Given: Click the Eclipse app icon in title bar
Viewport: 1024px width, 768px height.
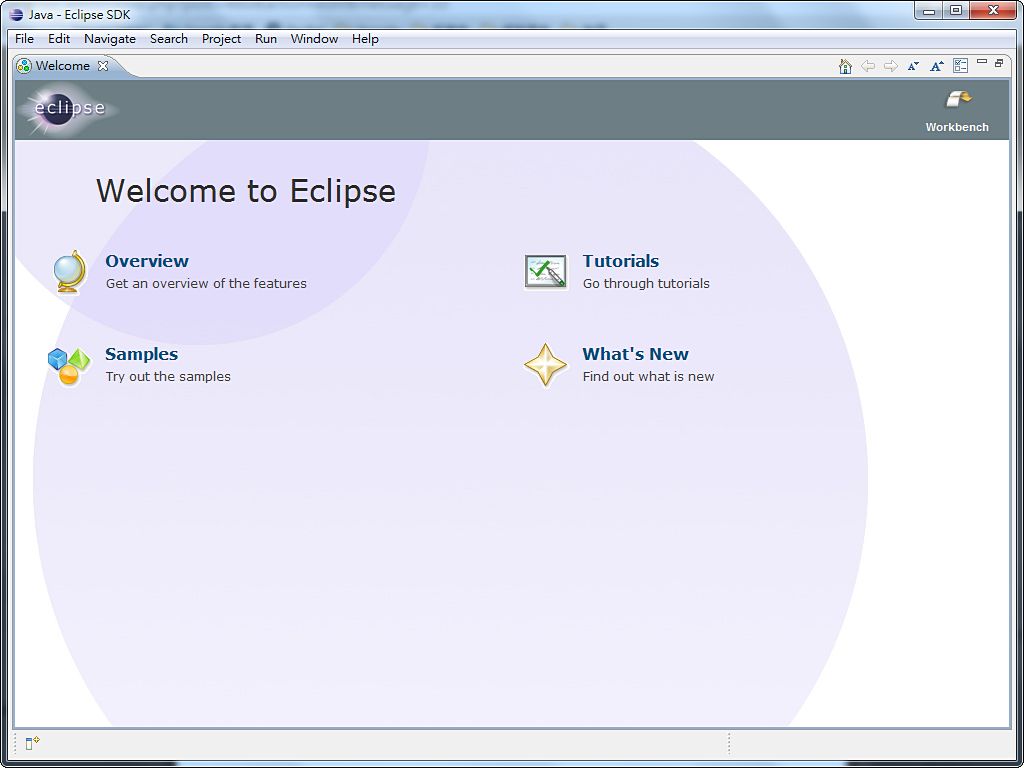Looking at the screenshot, I should pyautogui.click(x=16, y=14).
